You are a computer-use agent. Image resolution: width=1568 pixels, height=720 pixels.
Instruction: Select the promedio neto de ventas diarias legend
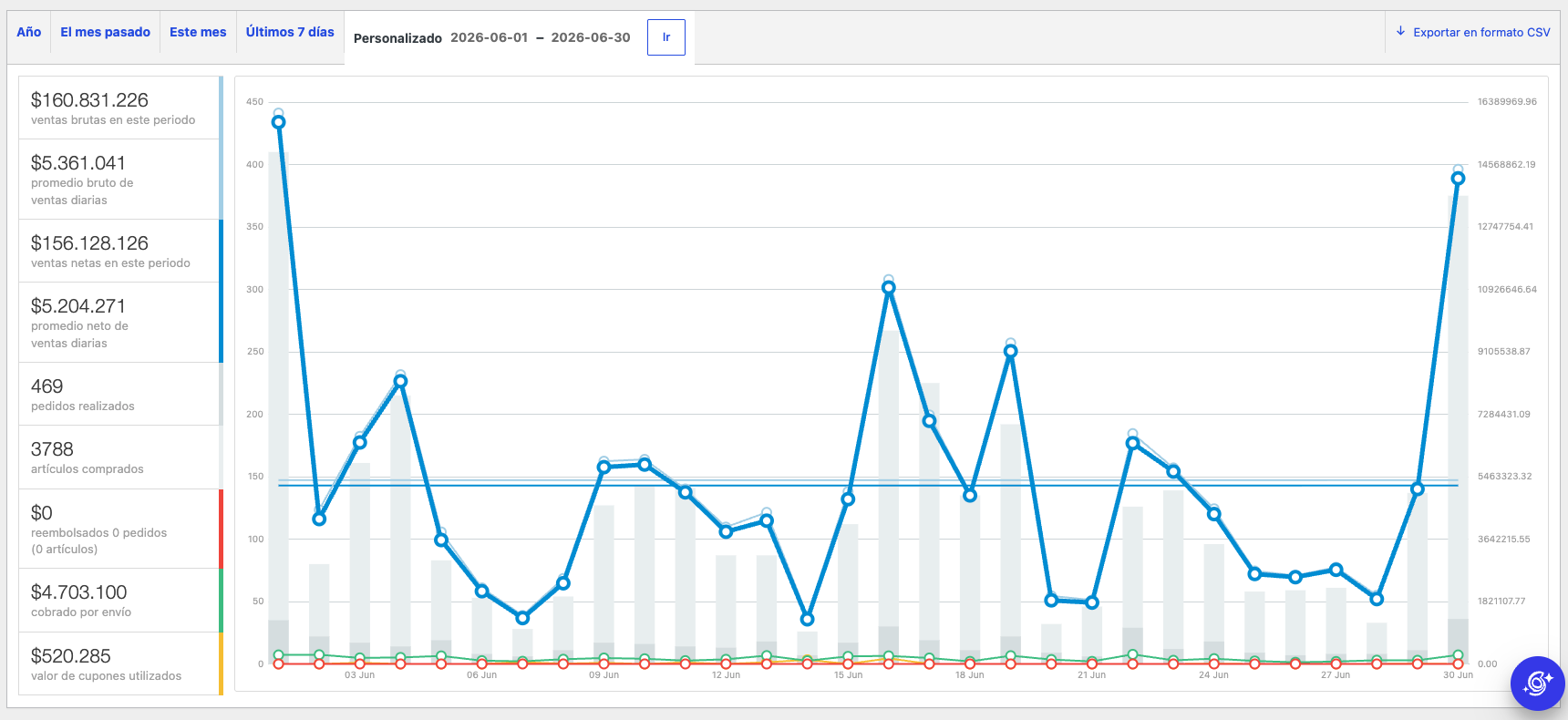pyautogui.click(x=120, y=323)
